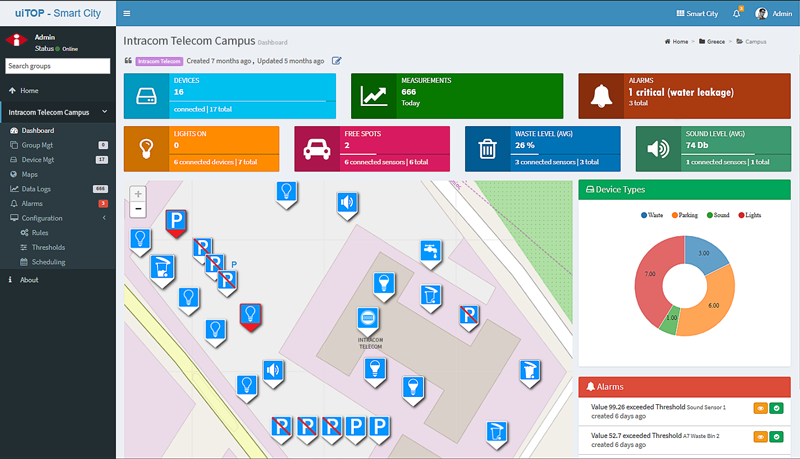Image resolution: width=800 pixels, height=459 pixels.
Task: Select the sound marker near map top
Action: pyautogui.click(x=347, y=206)
